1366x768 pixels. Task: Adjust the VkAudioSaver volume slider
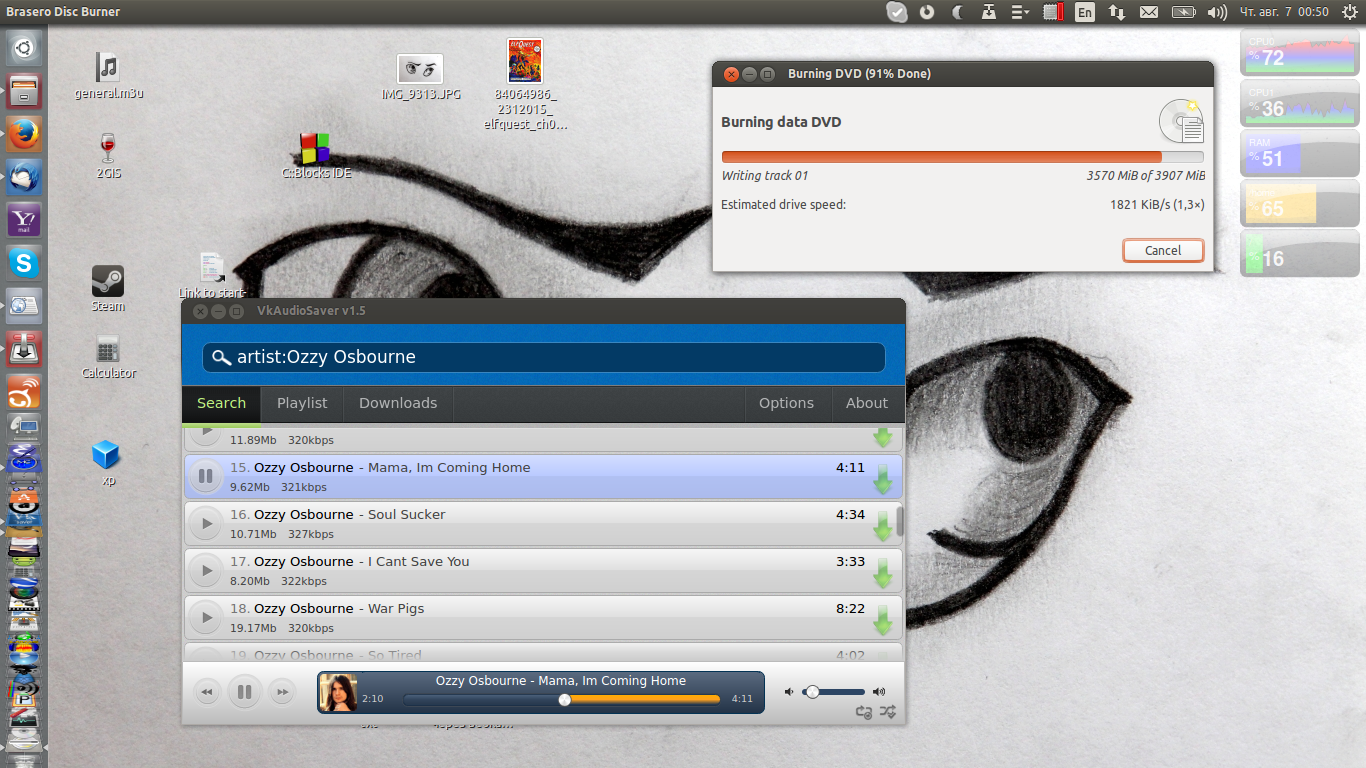pos(834,692)
